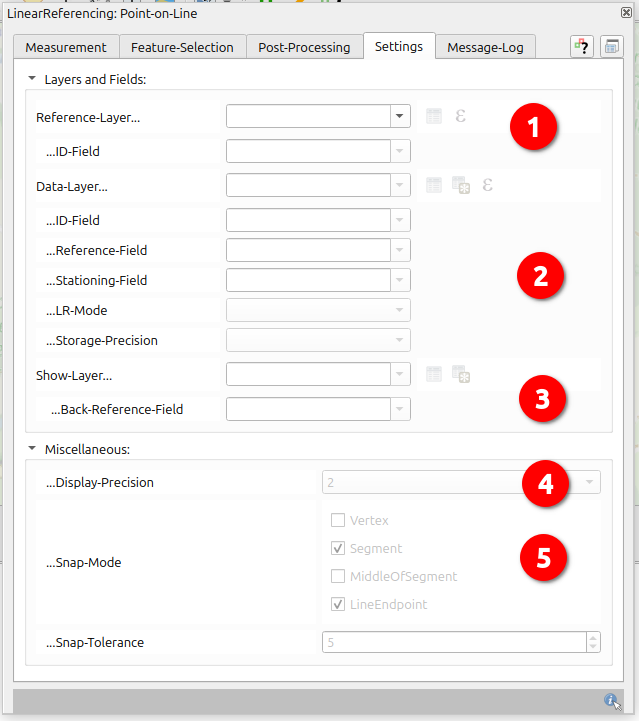Click the Reference-Layer expression filter icon
Screen dimensions: 639x721
pyautogui.click(x=460, y=117)
